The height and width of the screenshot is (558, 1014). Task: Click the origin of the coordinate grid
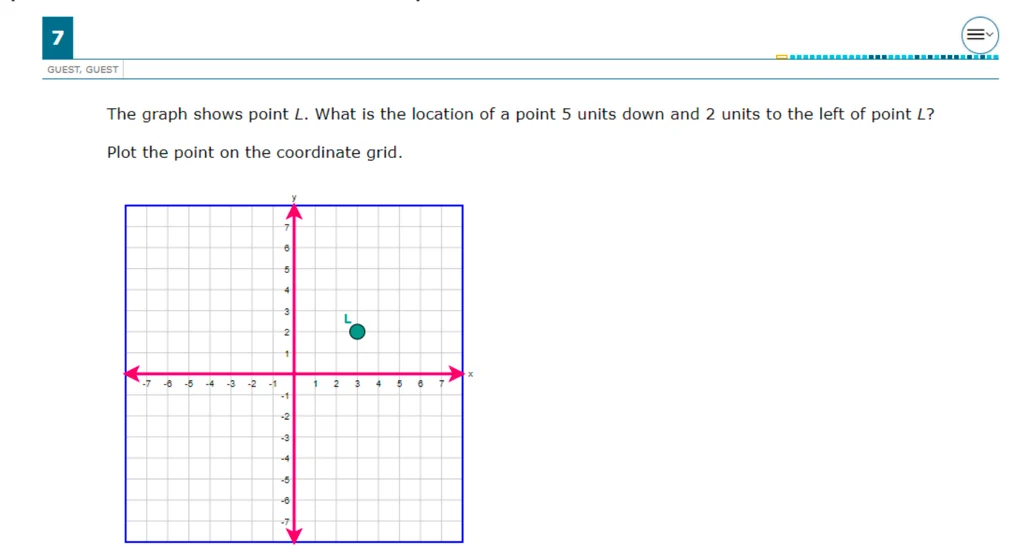point(294,374)
